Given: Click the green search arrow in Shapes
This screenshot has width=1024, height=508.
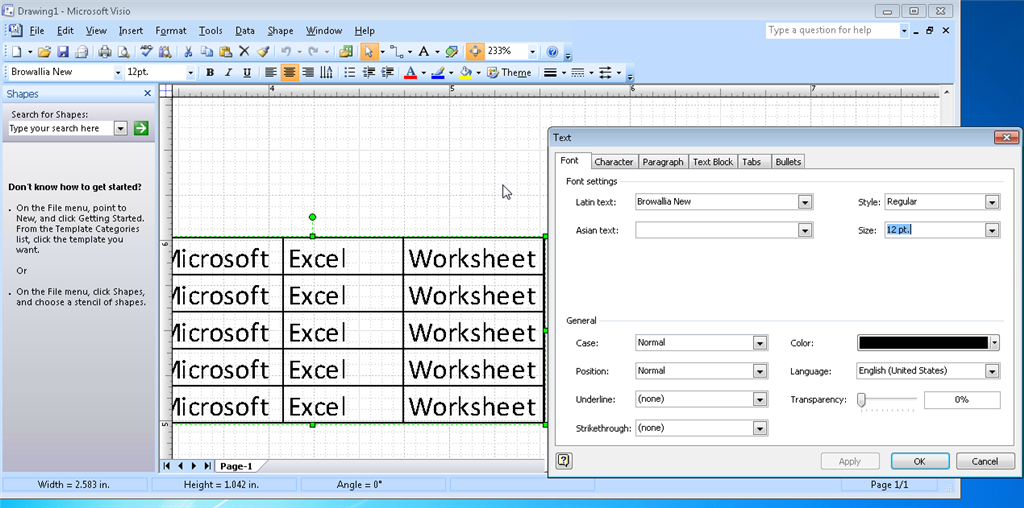Looking at the screenshot, I should (x=141, y=128).
